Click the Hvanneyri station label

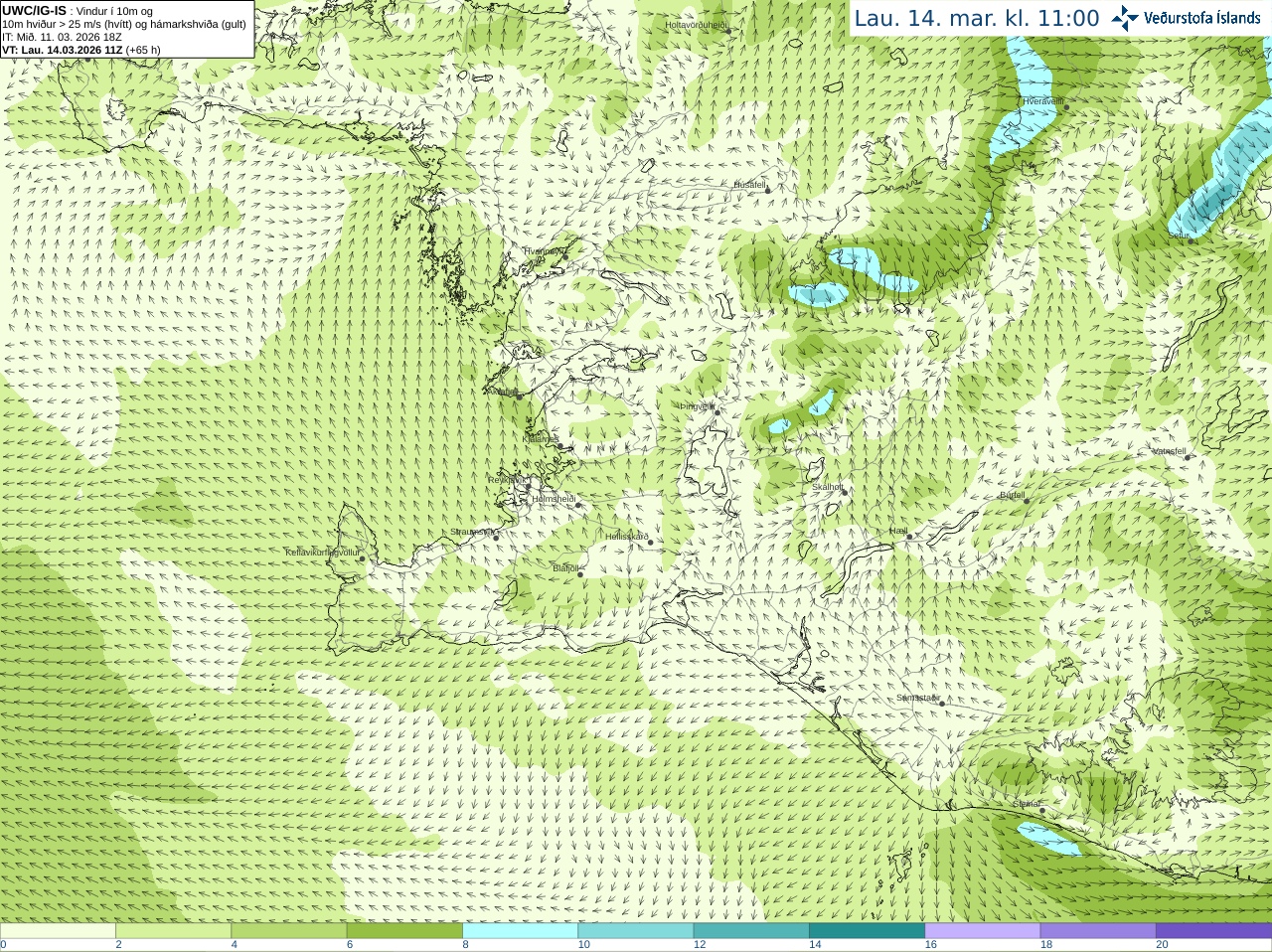[545, 251]
